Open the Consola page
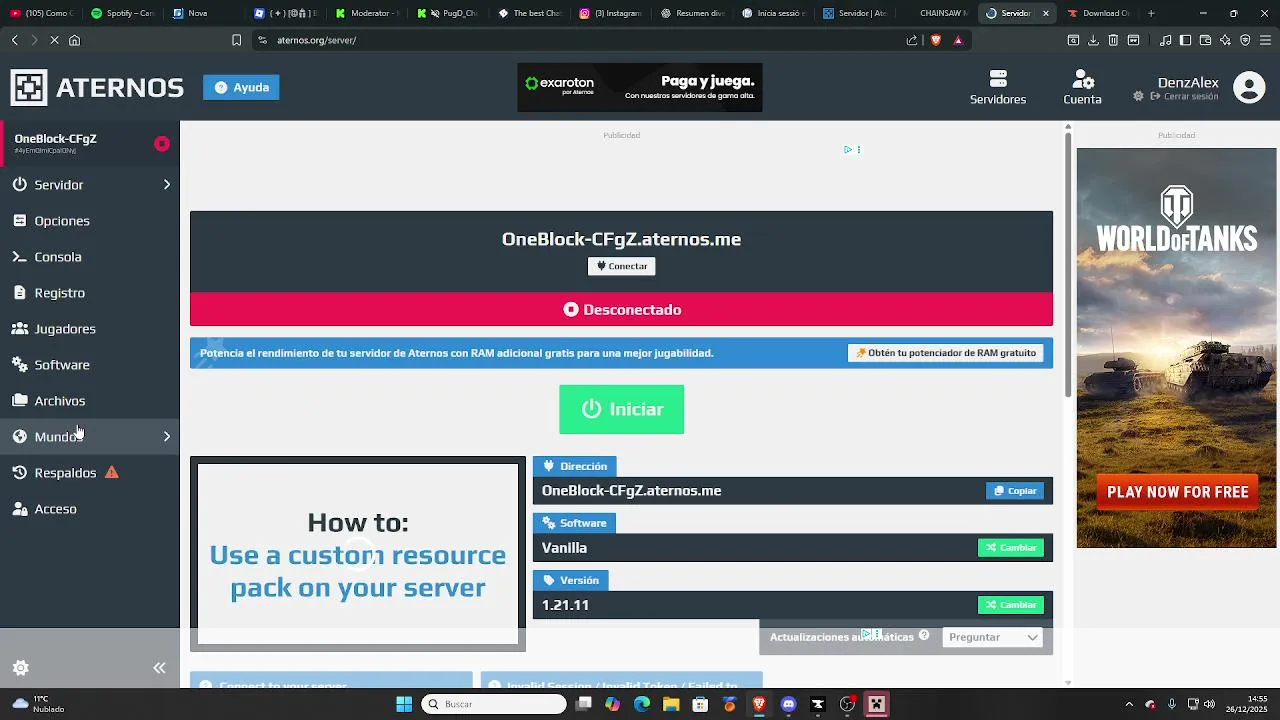Viewport: 1280px width, 720px height. pyautogui.click(x=57, y=257)
